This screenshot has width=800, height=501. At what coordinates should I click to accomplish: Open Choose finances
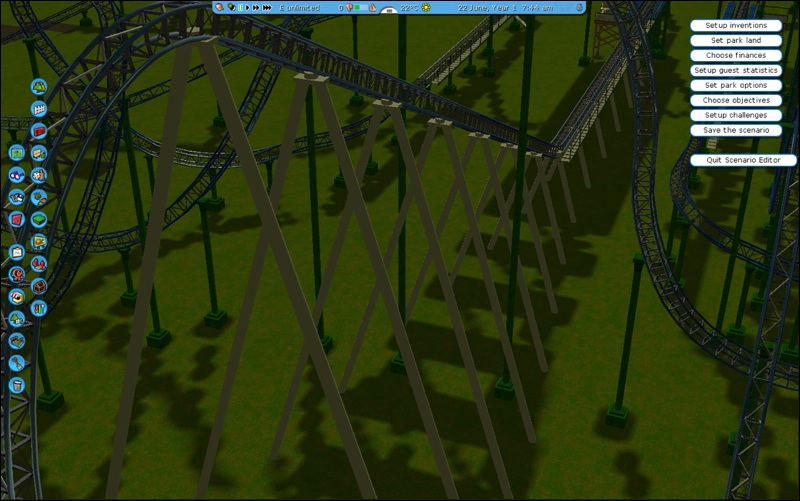[x=736, y=55]
